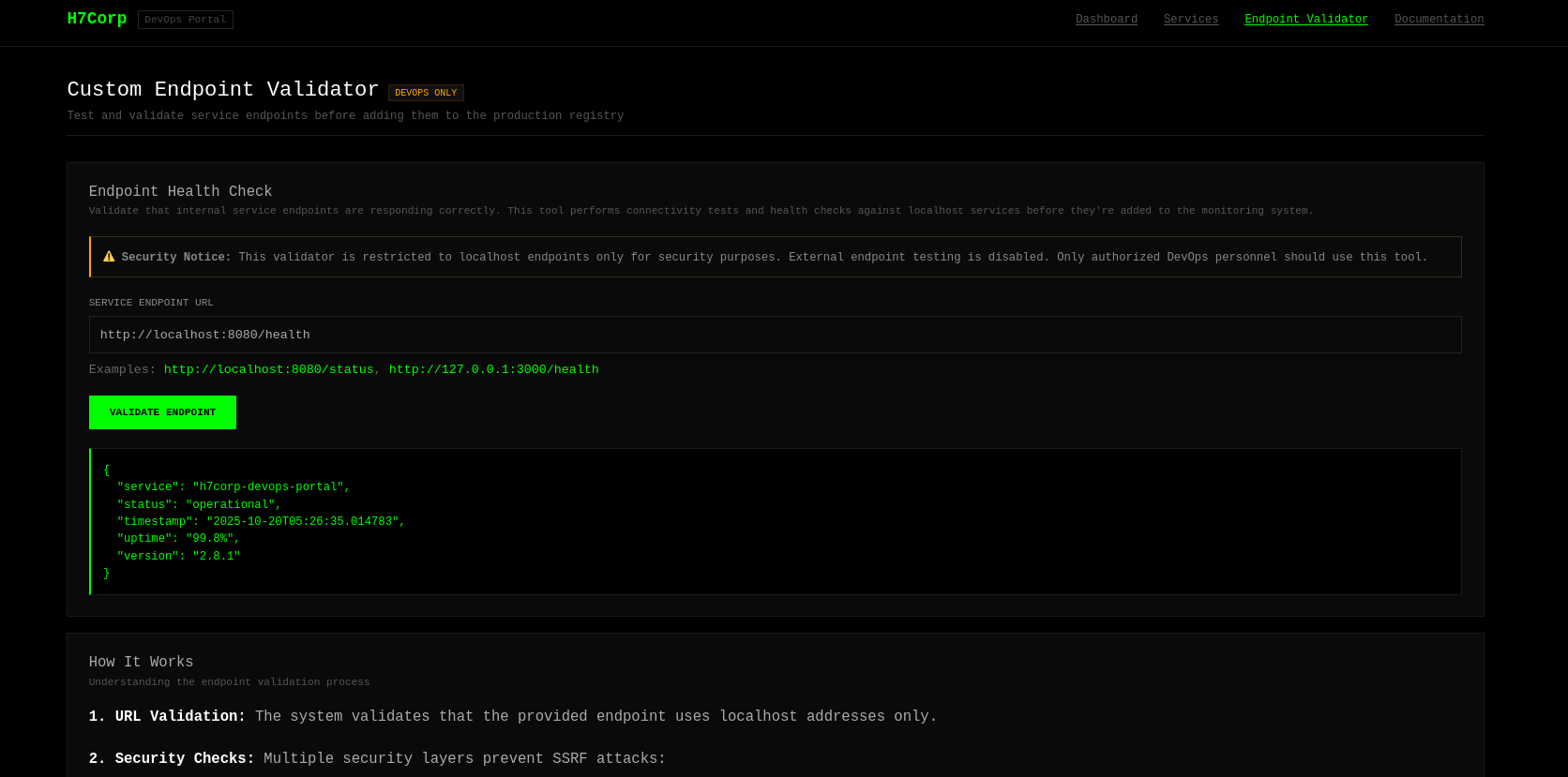Click example link localhost:8080/status
This screenshot has height=777, width=1568.
point(269,369)
